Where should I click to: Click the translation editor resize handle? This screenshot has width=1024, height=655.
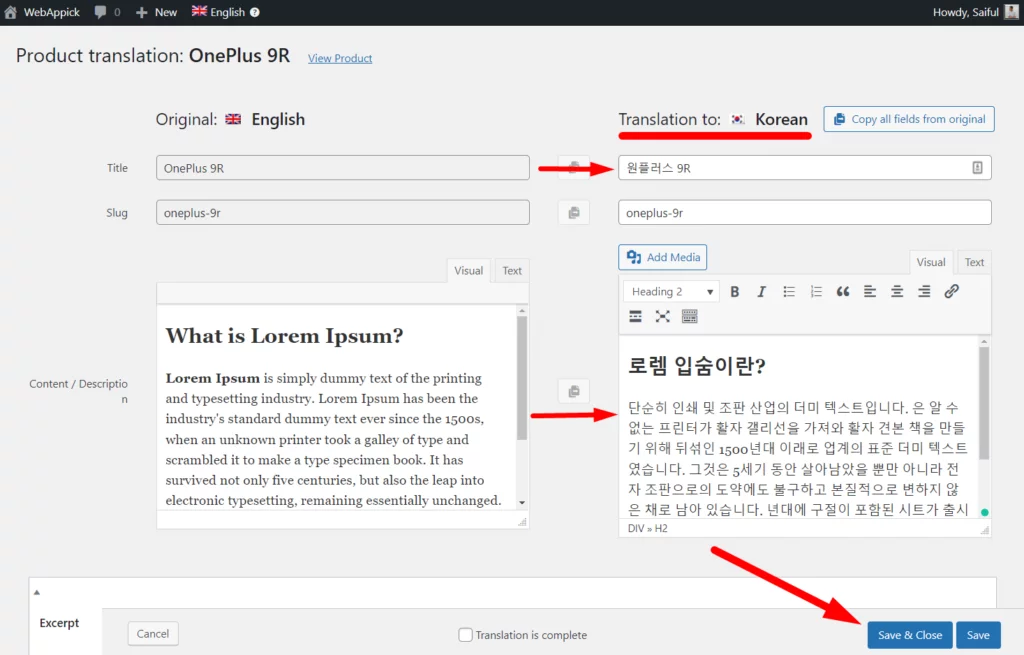985,530
